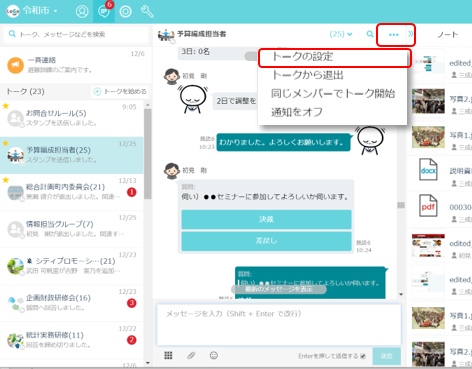This screenshot has height=369, width=472.
Task: Click the talk list scrollbar thumb
Action: [148, 154]
